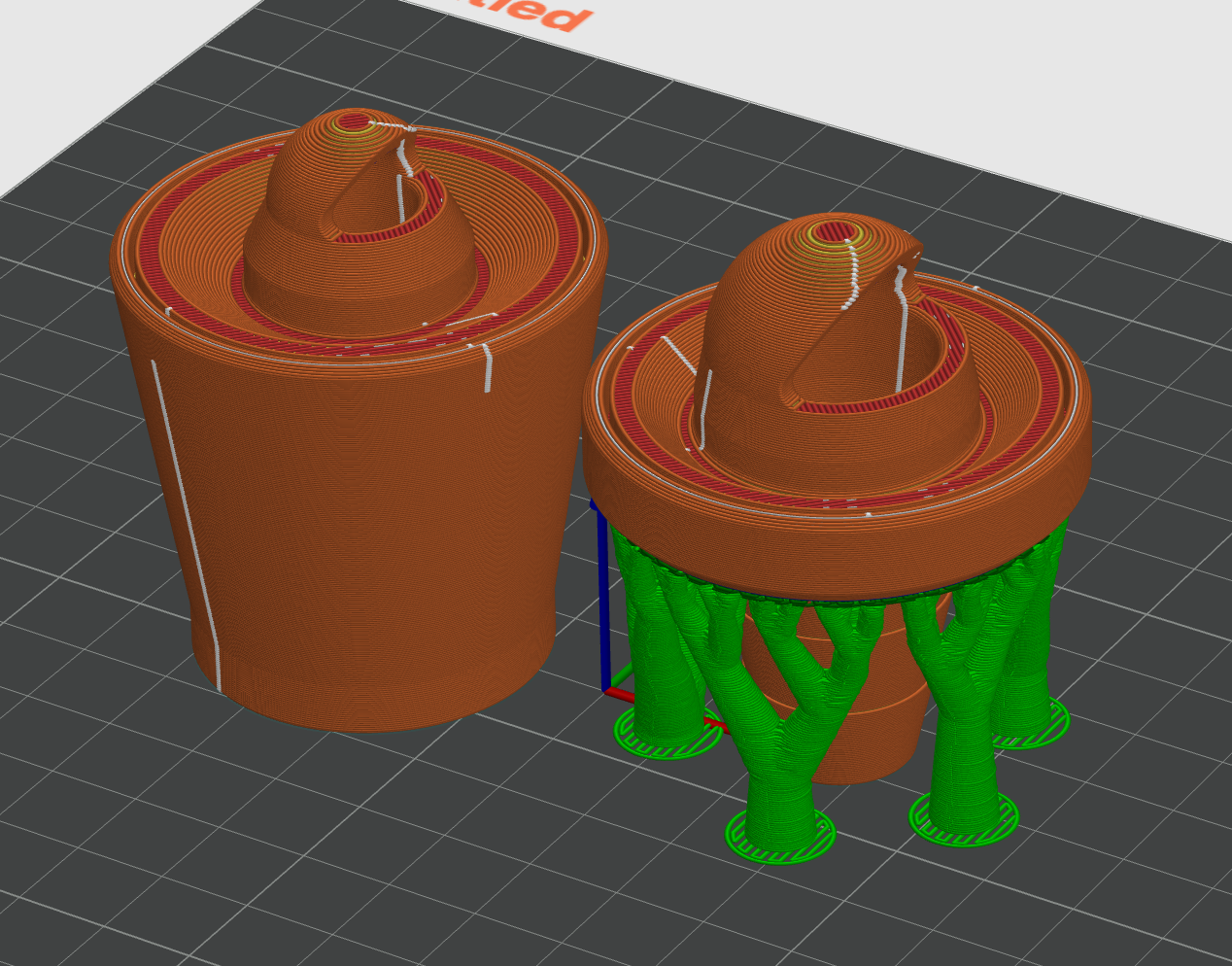Click the top hole of left model's cone
Viewport: 1232px width, 966px height.
[356, 121]
